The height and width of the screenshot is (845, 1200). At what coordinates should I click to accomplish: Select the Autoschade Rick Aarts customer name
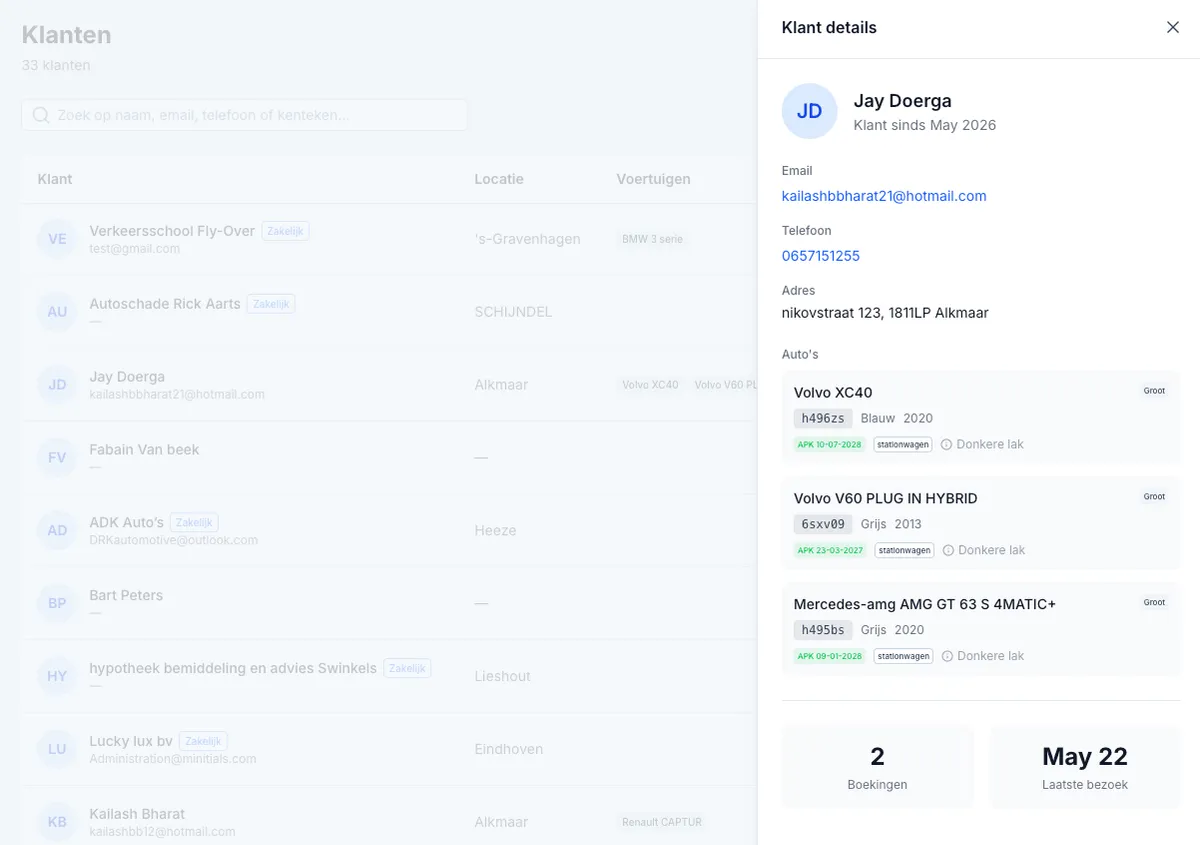tap(165, 304)
